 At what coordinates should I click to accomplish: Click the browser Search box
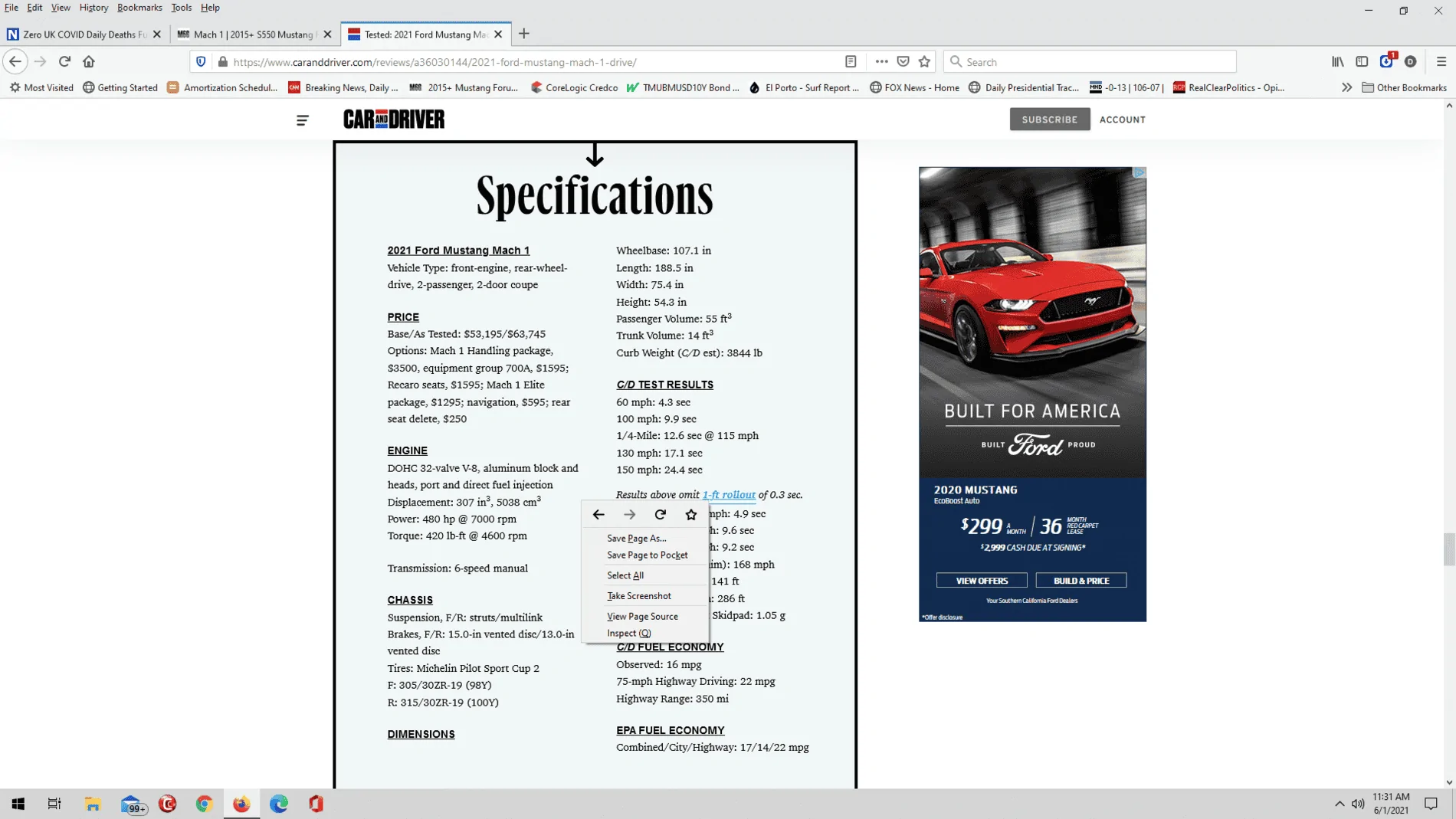[x=1090, y=62]
